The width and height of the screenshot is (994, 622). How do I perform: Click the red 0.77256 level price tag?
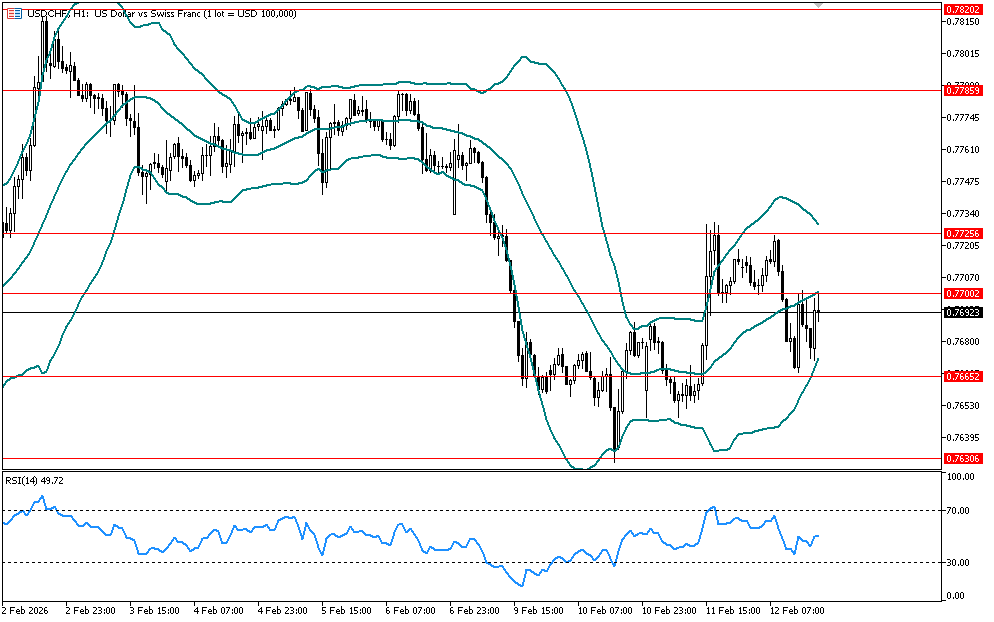(x=963, y=233)
